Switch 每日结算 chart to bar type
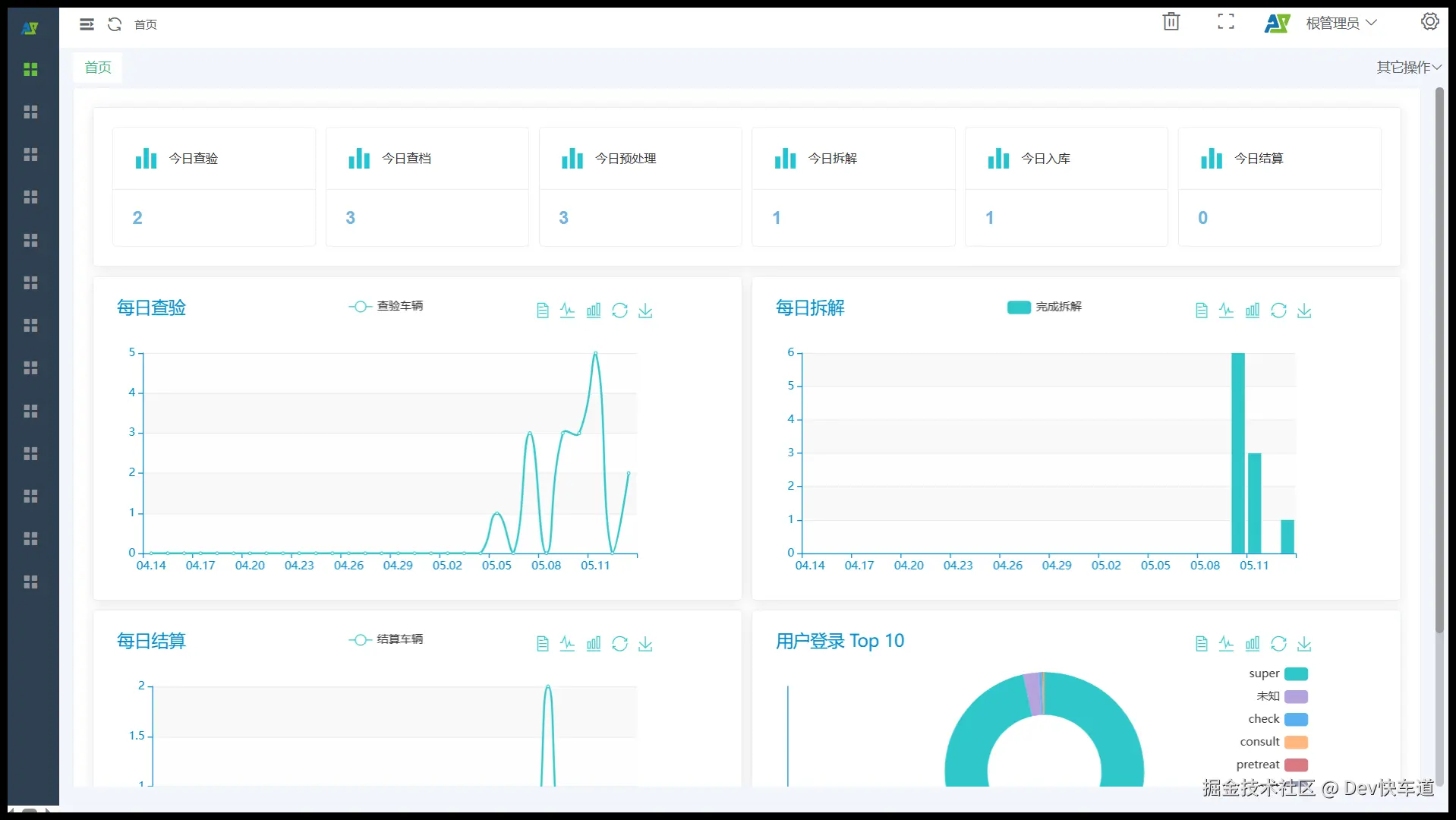This screenshot has width=1456, height=820. [x=594, y=644]
